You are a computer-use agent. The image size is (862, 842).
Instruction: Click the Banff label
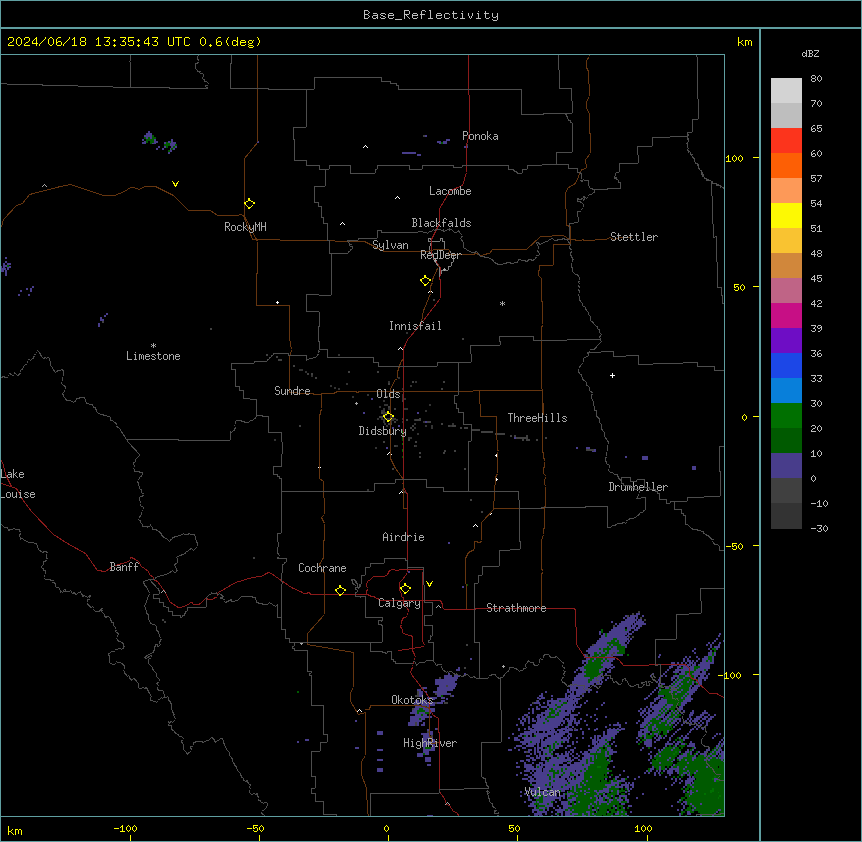(124, 567)
